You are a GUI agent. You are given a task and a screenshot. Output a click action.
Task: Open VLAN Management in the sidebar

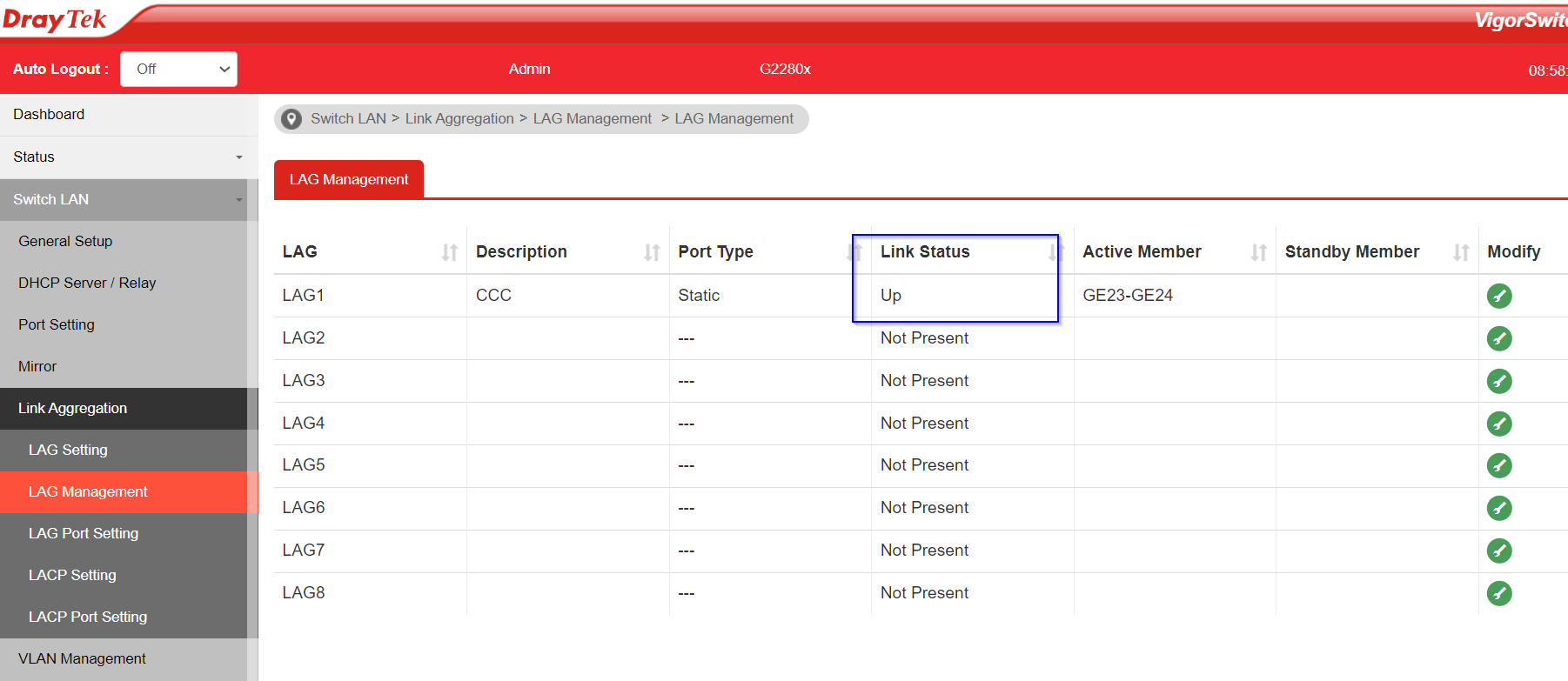tap(82, 658)
